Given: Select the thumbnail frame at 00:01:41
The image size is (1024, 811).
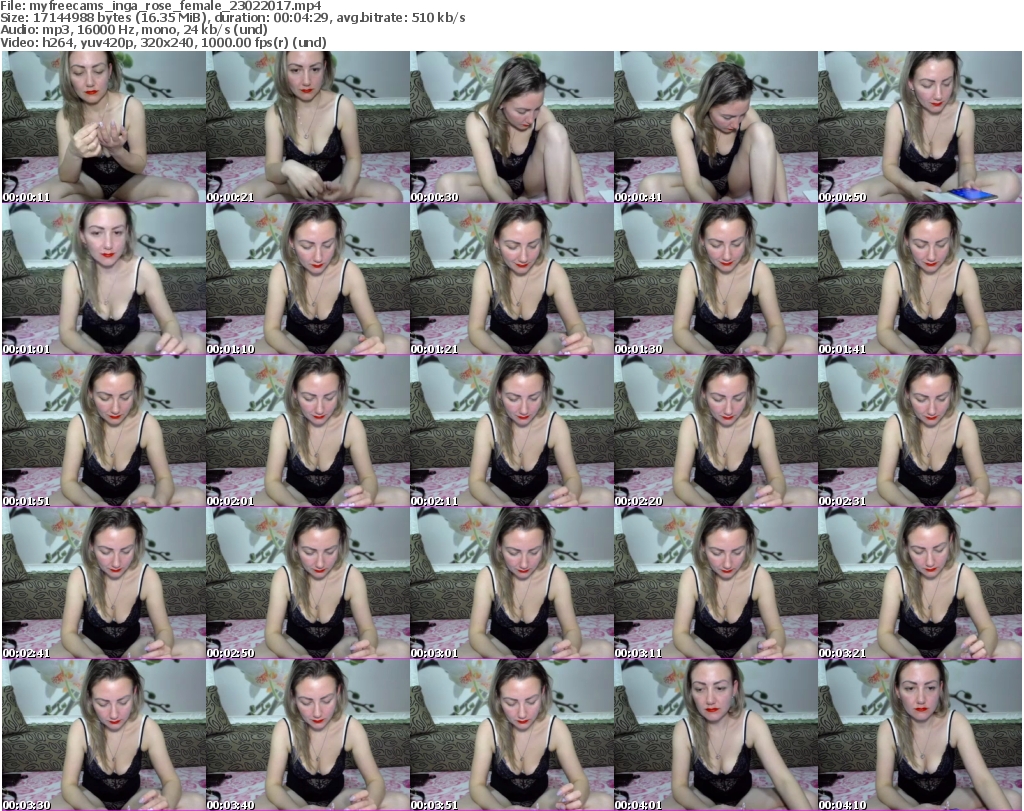Looking at the screenshot, I should click(x=919, y=279).
